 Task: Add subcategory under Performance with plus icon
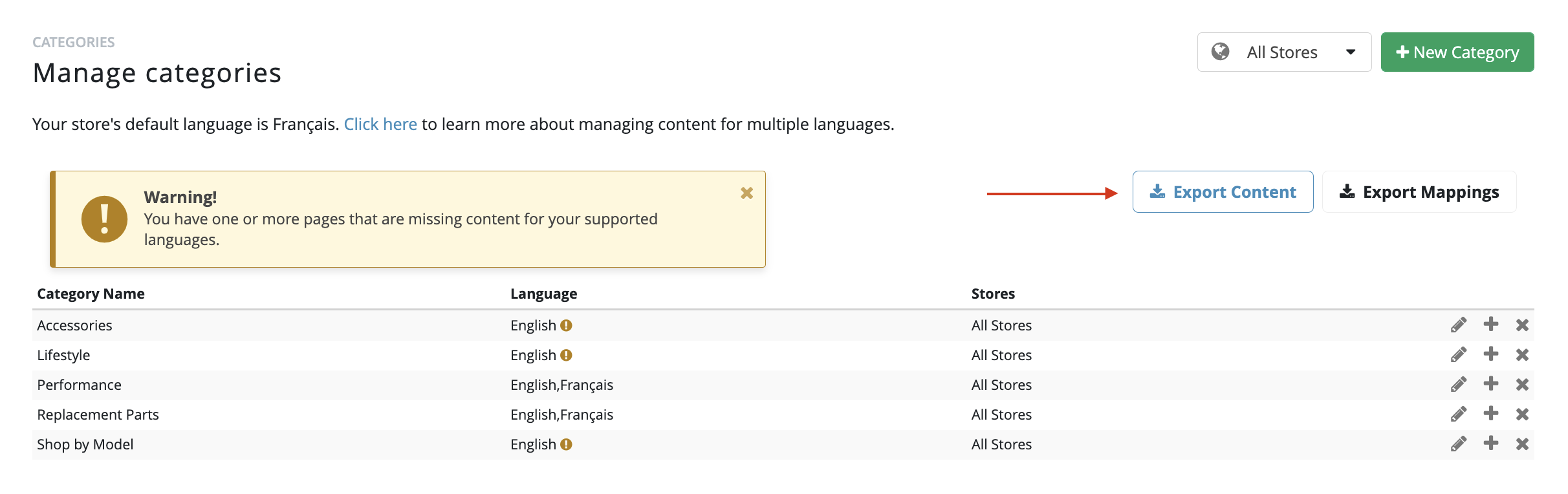point(1491,383)
